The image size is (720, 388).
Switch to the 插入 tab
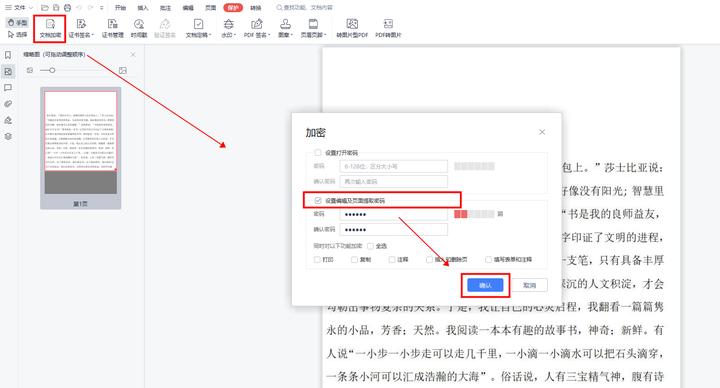click(143, 8)
